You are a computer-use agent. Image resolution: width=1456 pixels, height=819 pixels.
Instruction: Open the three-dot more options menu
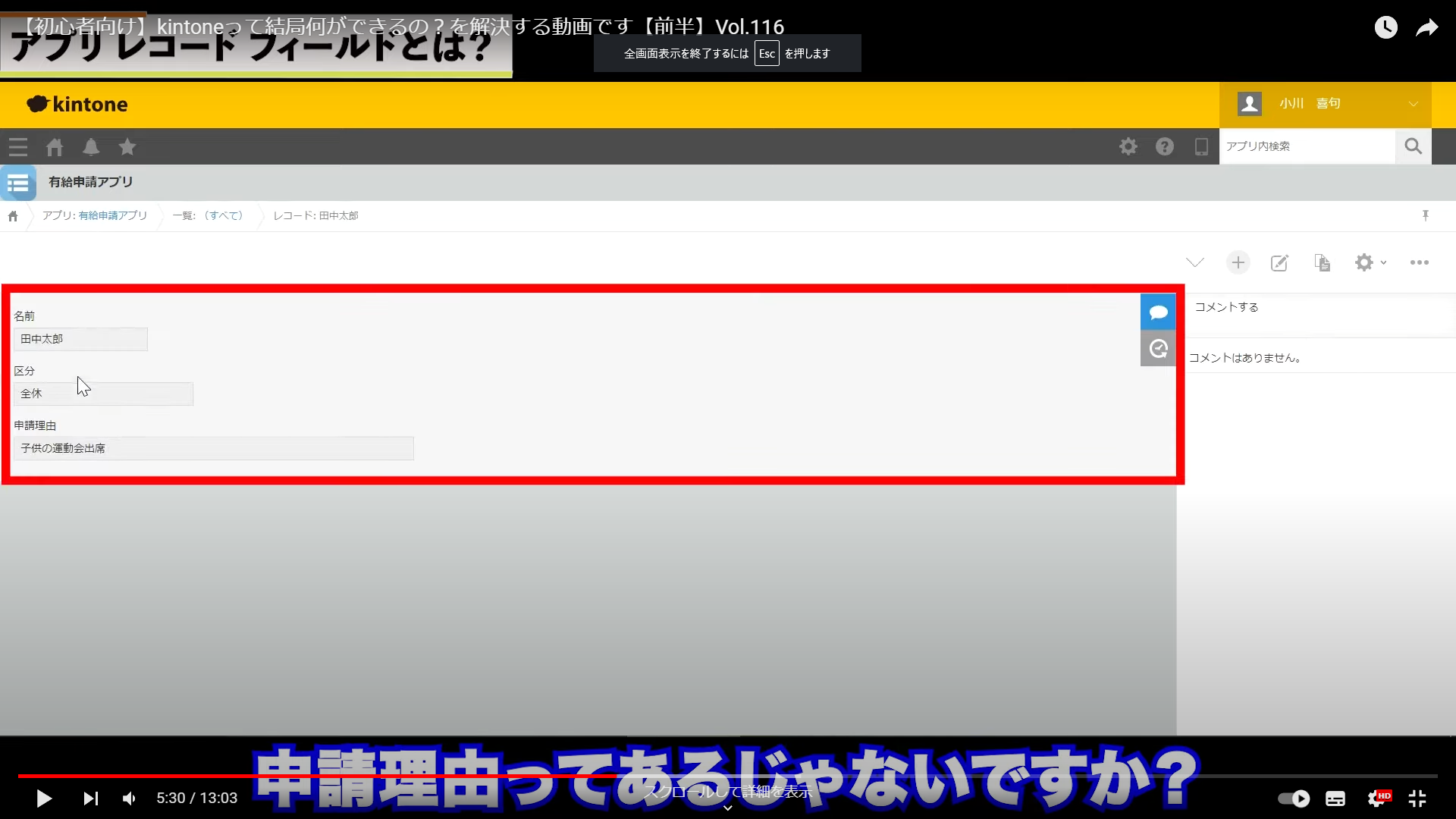click(1419, 262)
